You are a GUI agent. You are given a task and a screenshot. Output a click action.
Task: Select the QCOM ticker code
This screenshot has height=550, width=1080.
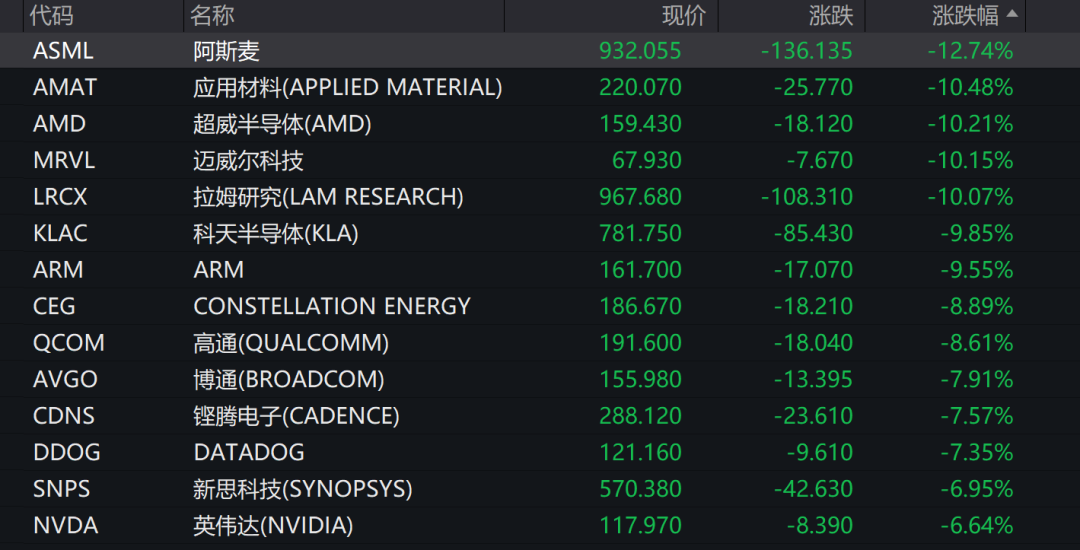point(69,343)
